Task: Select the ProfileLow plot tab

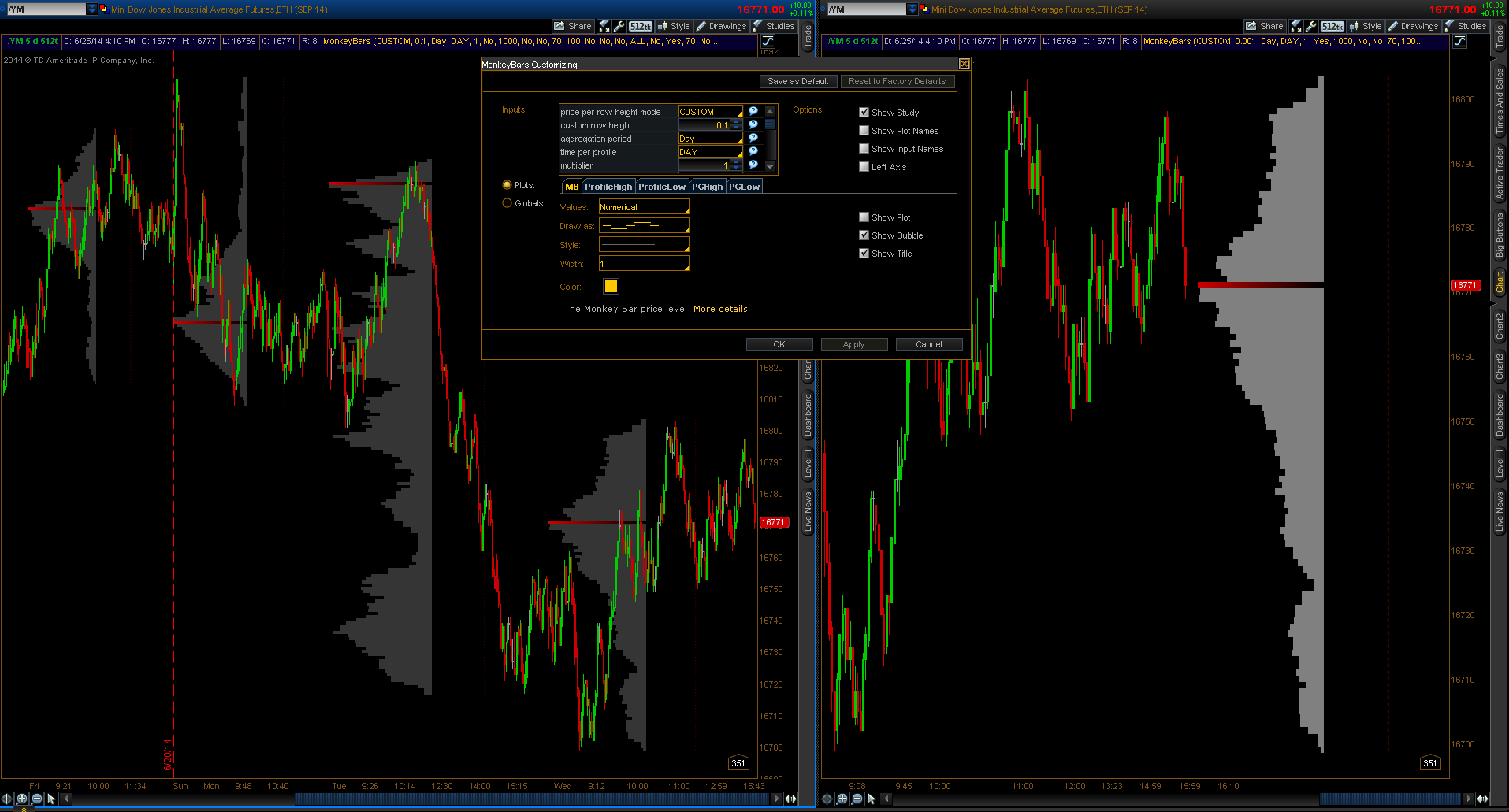Action: coord(662,187)
